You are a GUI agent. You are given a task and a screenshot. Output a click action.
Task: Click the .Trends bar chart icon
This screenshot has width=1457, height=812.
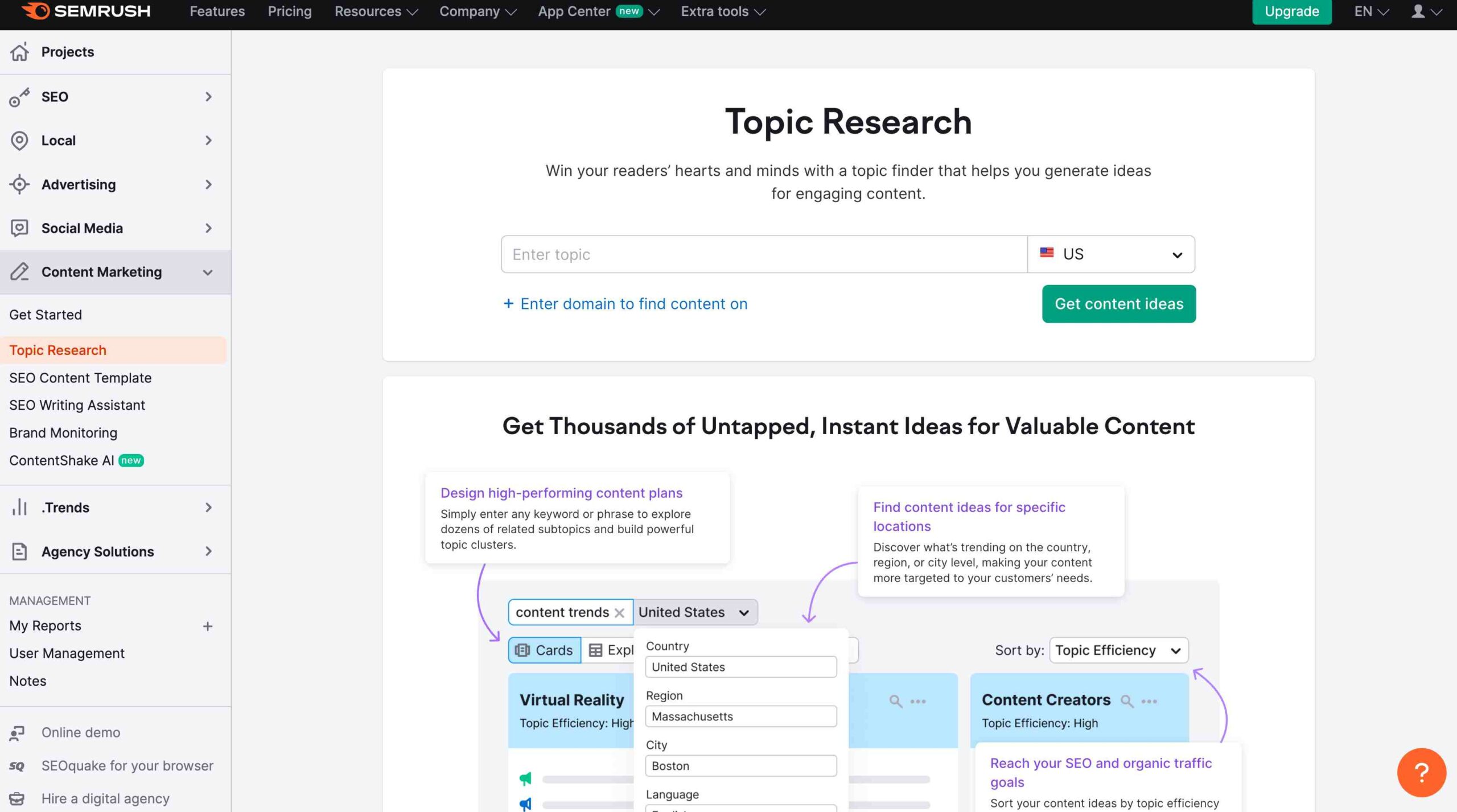(x=19, y=507)
